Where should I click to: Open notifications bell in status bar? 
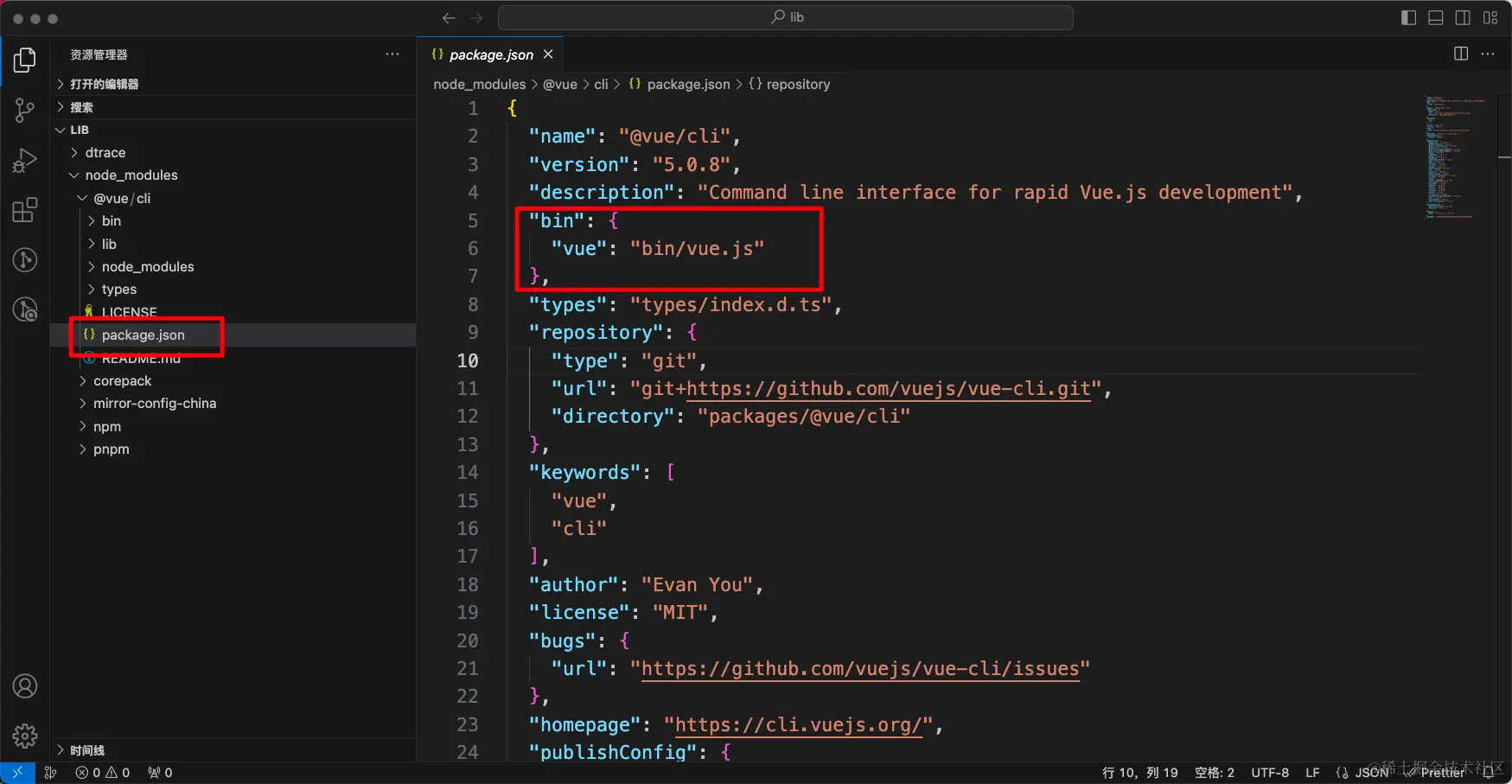tap(1490, 773)
